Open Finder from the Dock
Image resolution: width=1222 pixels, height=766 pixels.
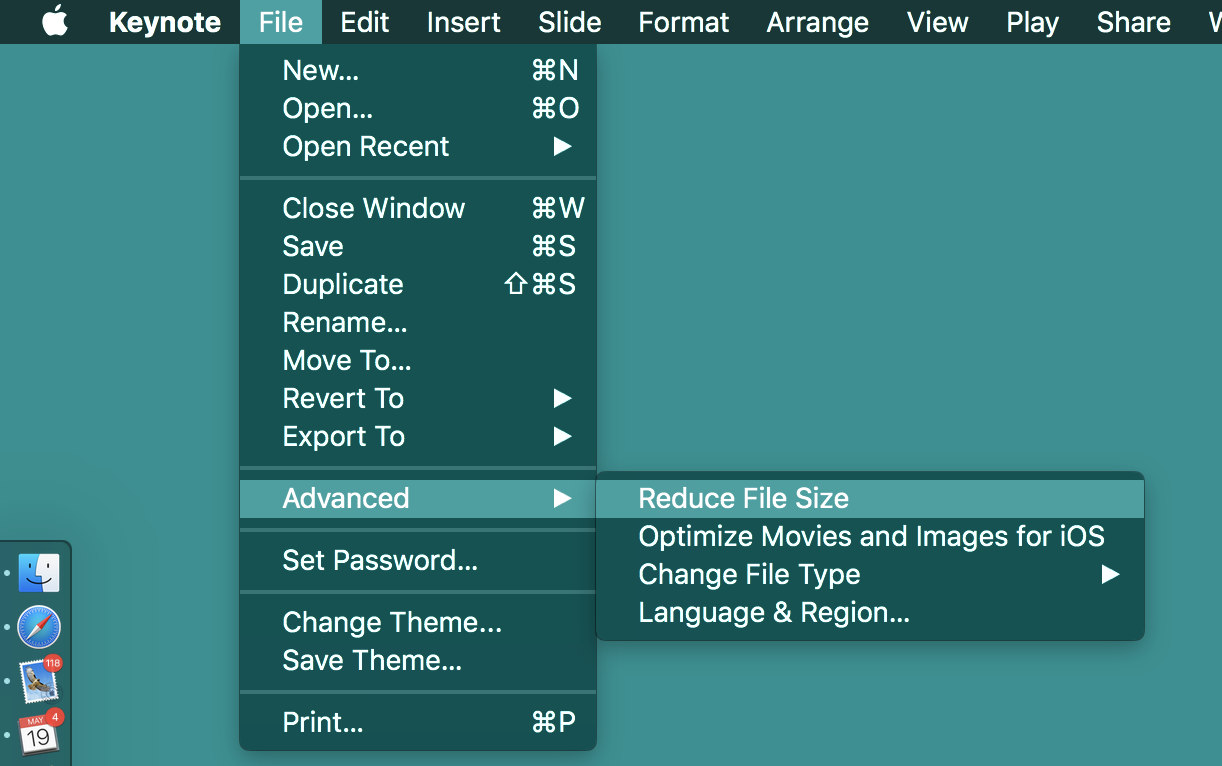pyautogui.click(x=39, y=573)
